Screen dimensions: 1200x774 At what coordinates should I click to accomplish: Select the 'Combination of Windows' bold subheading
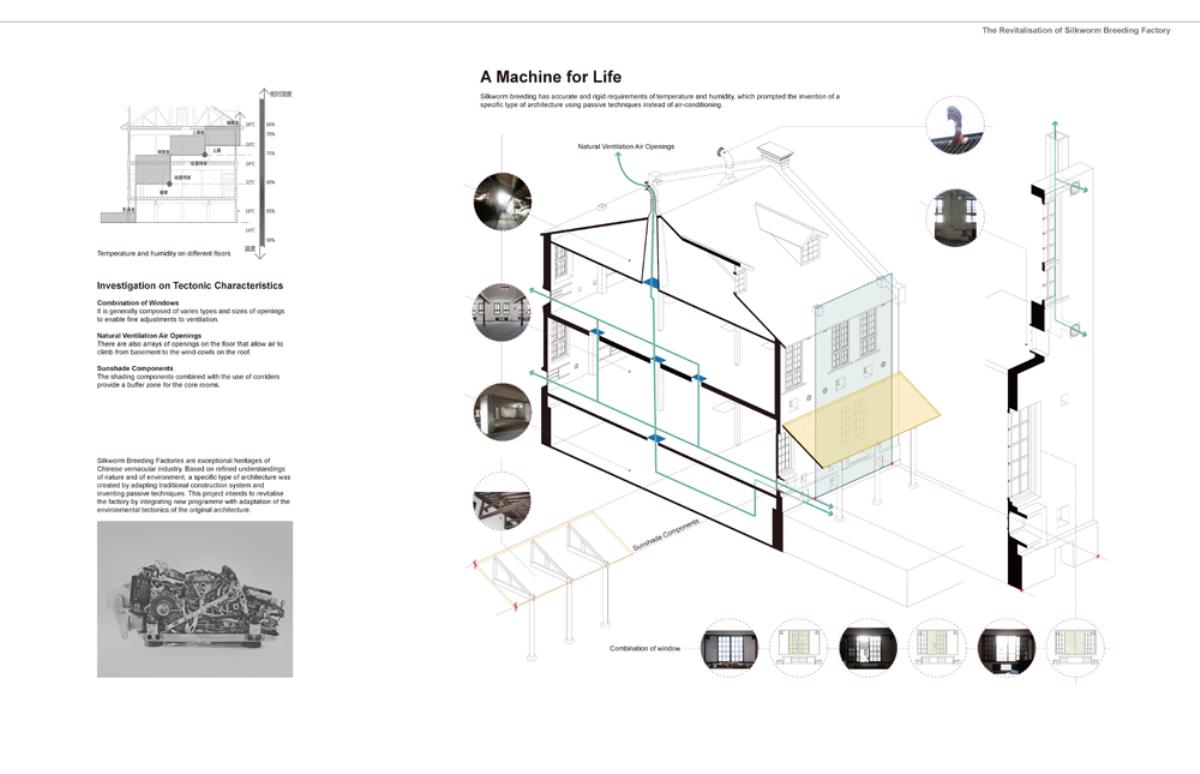138,302
